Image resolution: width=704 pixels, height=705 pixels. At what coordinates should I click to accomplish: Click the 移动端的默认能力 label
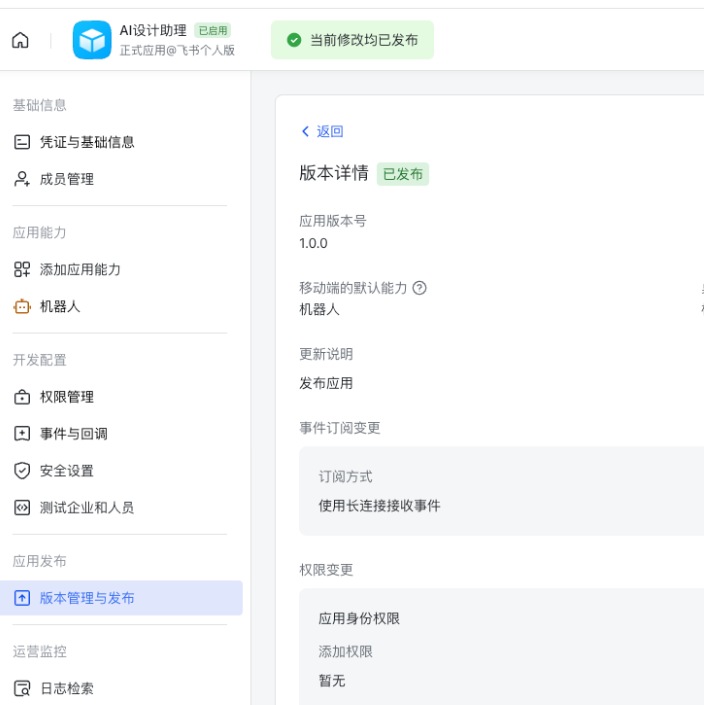(x=353, y=288)
